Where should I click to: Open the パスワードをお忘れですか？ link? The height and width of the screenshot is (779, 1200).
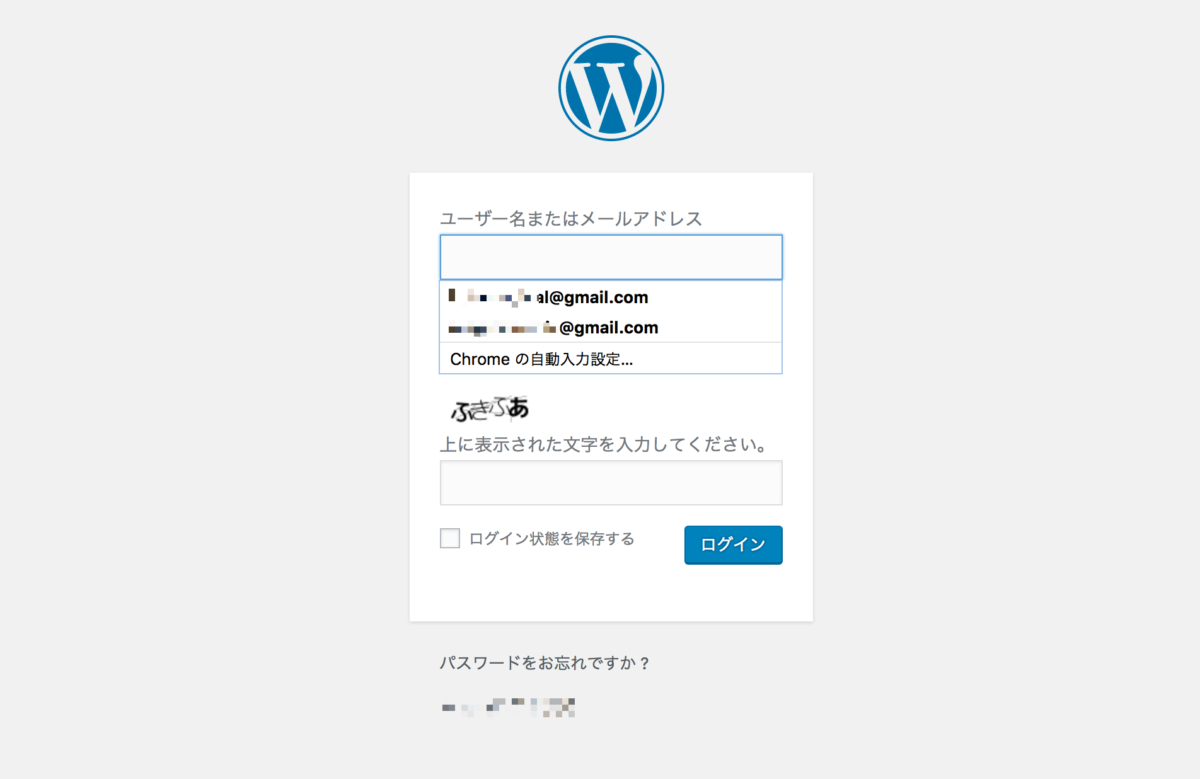[x=545, y=662]
